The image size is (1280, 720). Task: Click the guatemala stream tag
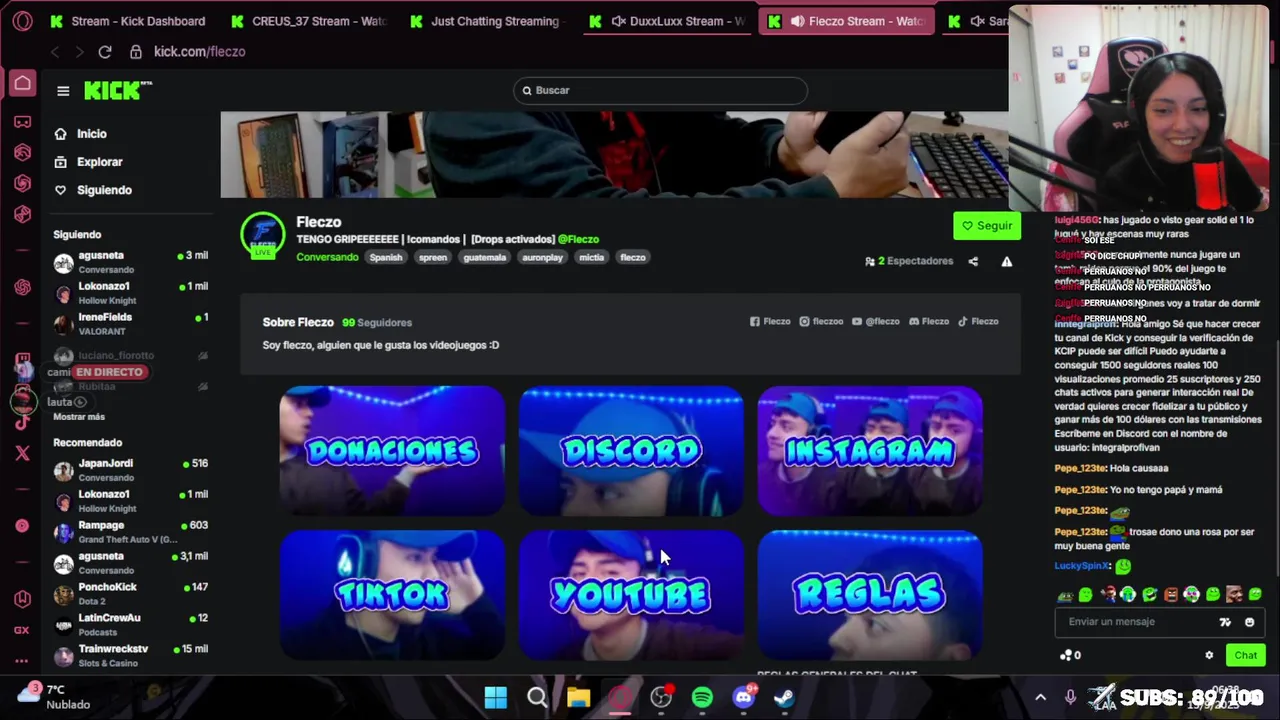(484, 258)
